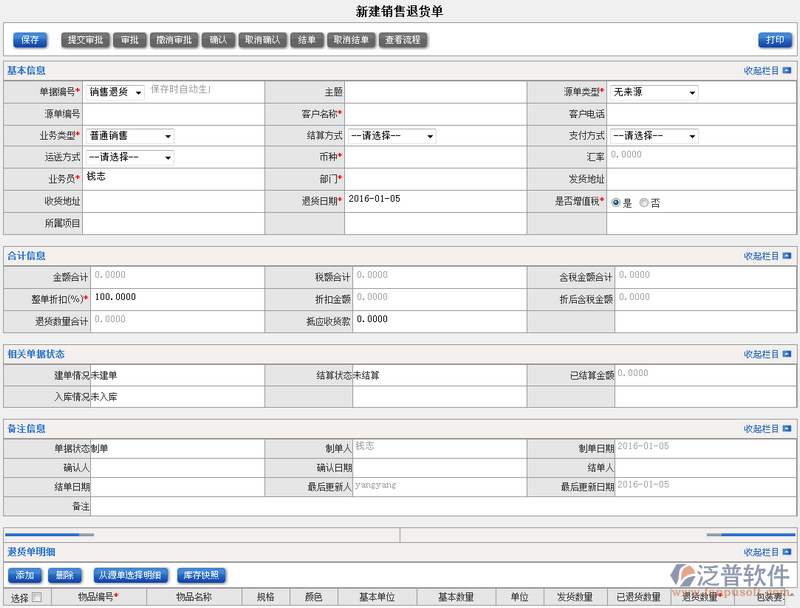Click the 退货日期 date field

[x=436, y=201]
